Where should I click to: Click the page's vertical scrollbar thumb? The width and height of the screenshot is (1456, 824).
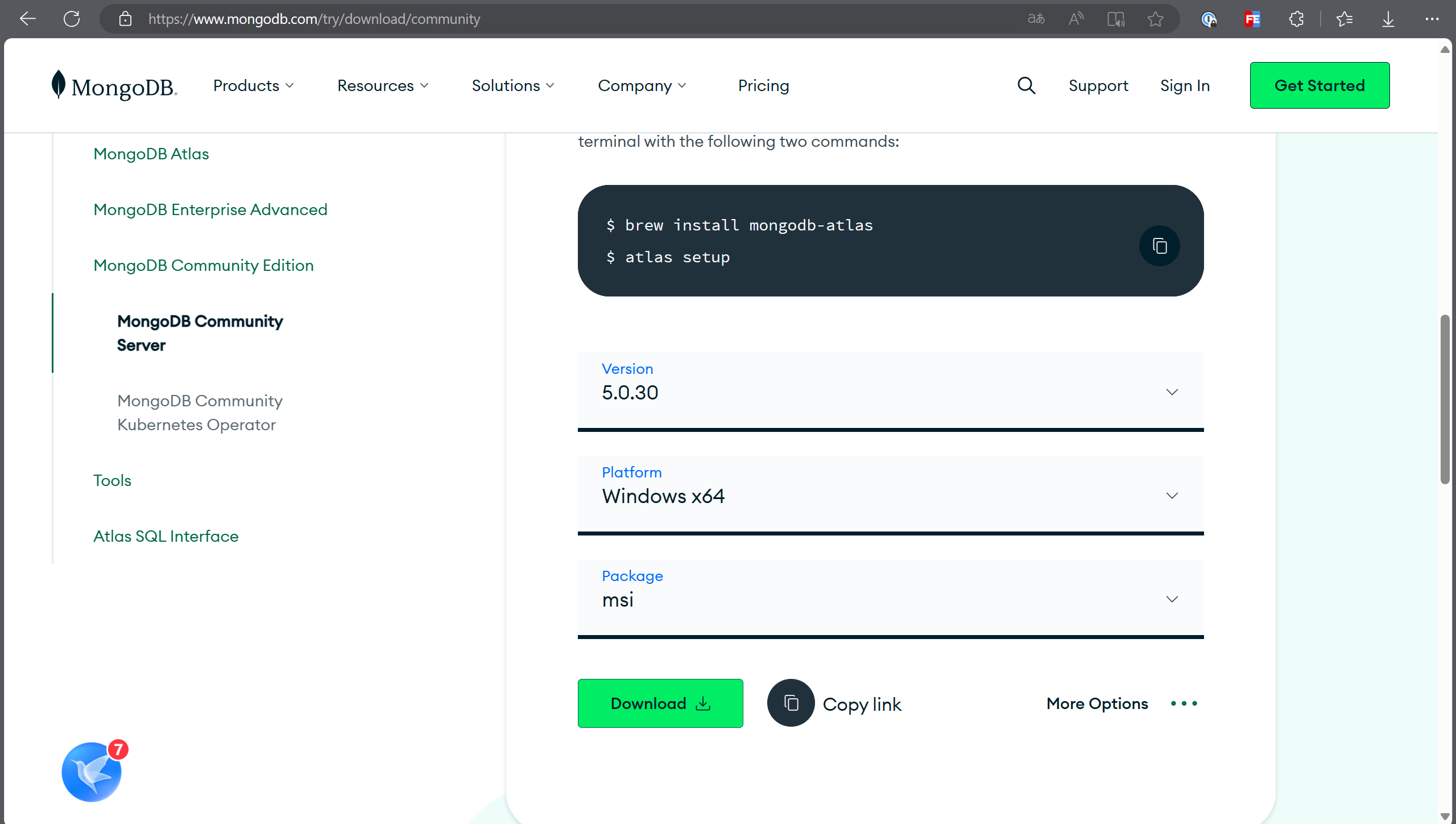pos(1445,398)
